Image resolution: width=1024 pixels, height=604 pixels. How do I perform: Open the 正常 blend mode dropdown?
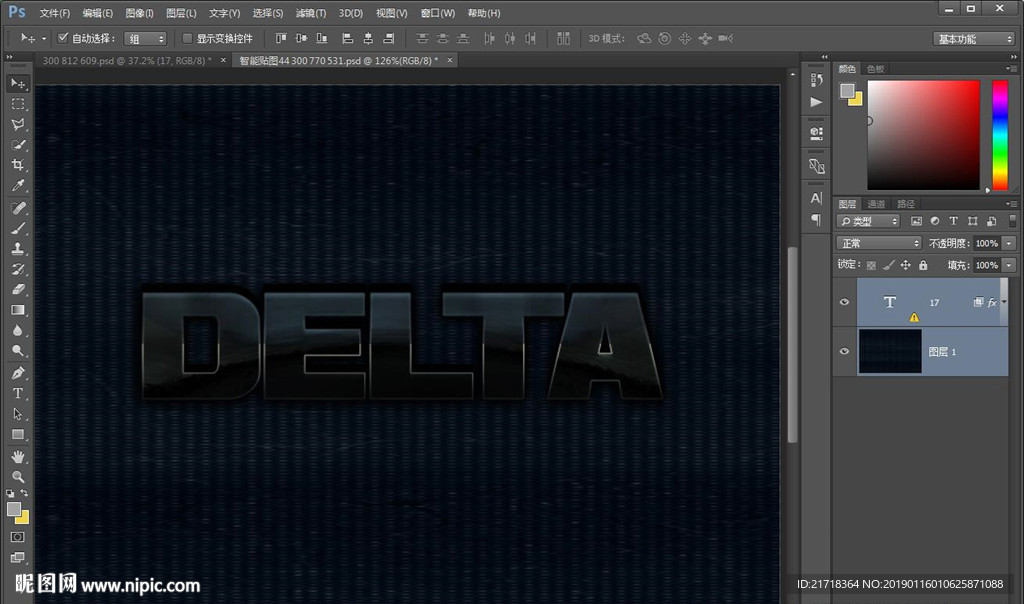tap(879, 243)
